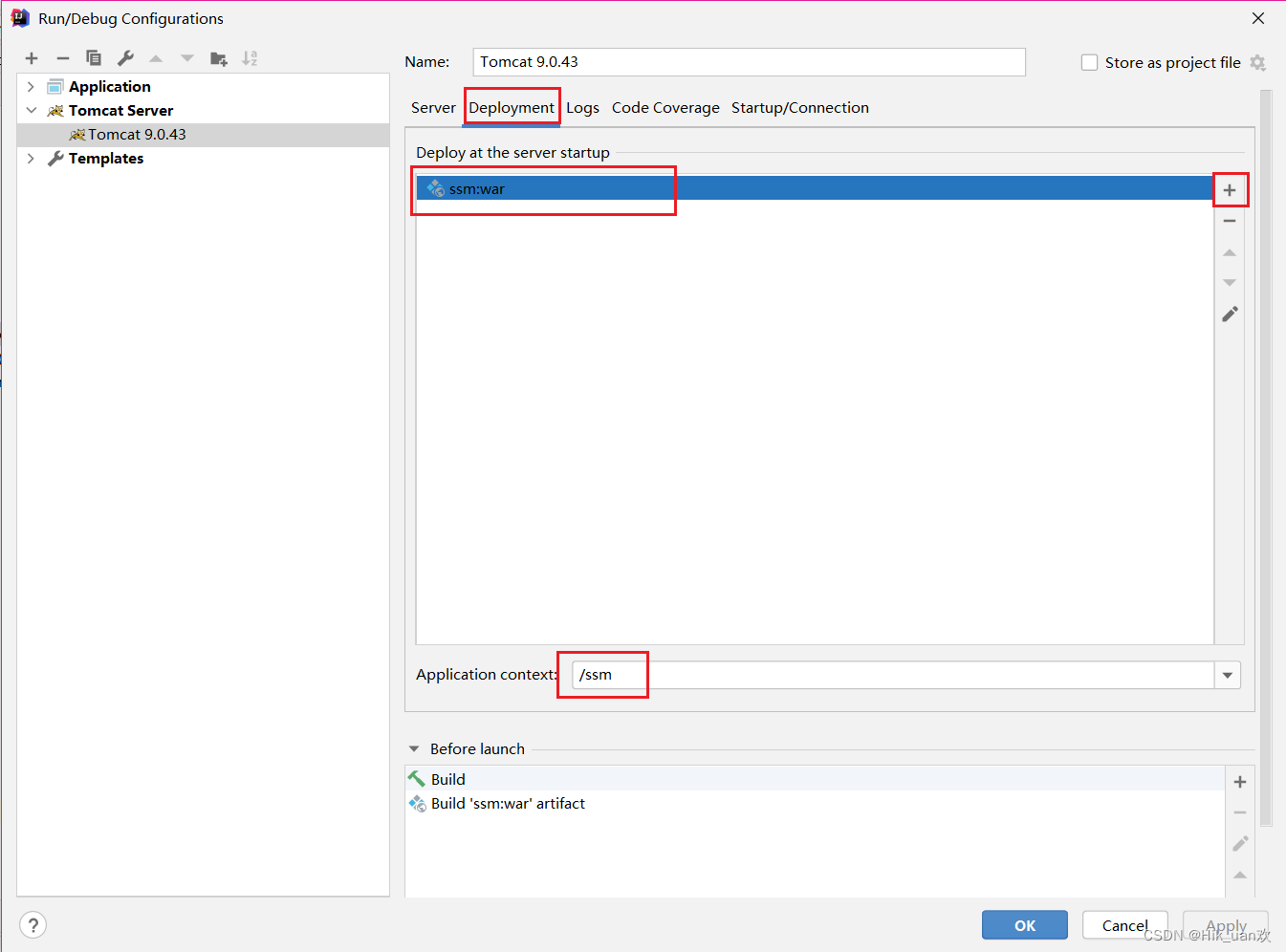Expand the Application tree node
Screen dimensions: 1286x952
[31, 86]
